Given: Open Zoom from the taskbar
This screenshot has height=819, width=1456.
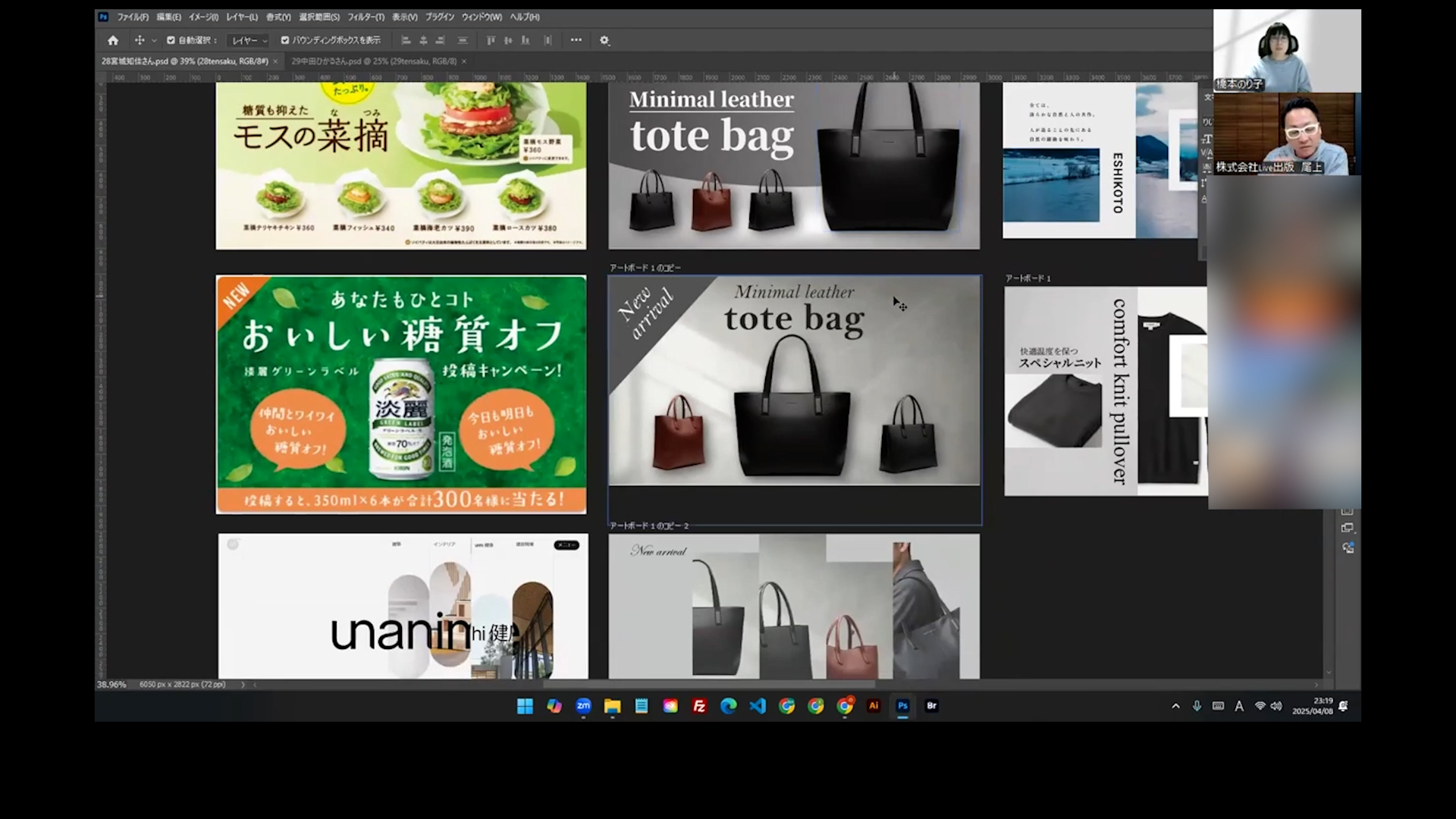Looking at the screenshot, I should (583, 706).
